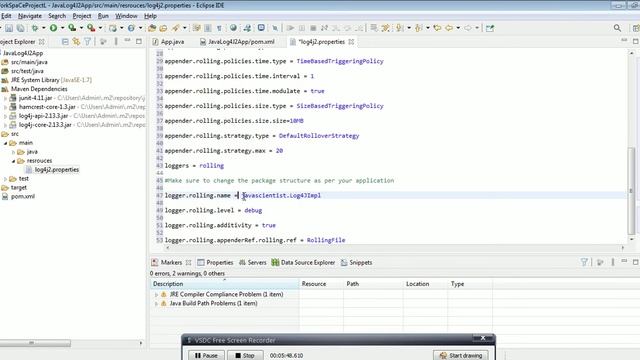Click the Next Annotation icon
640x360 pixels.
(400, 28)
